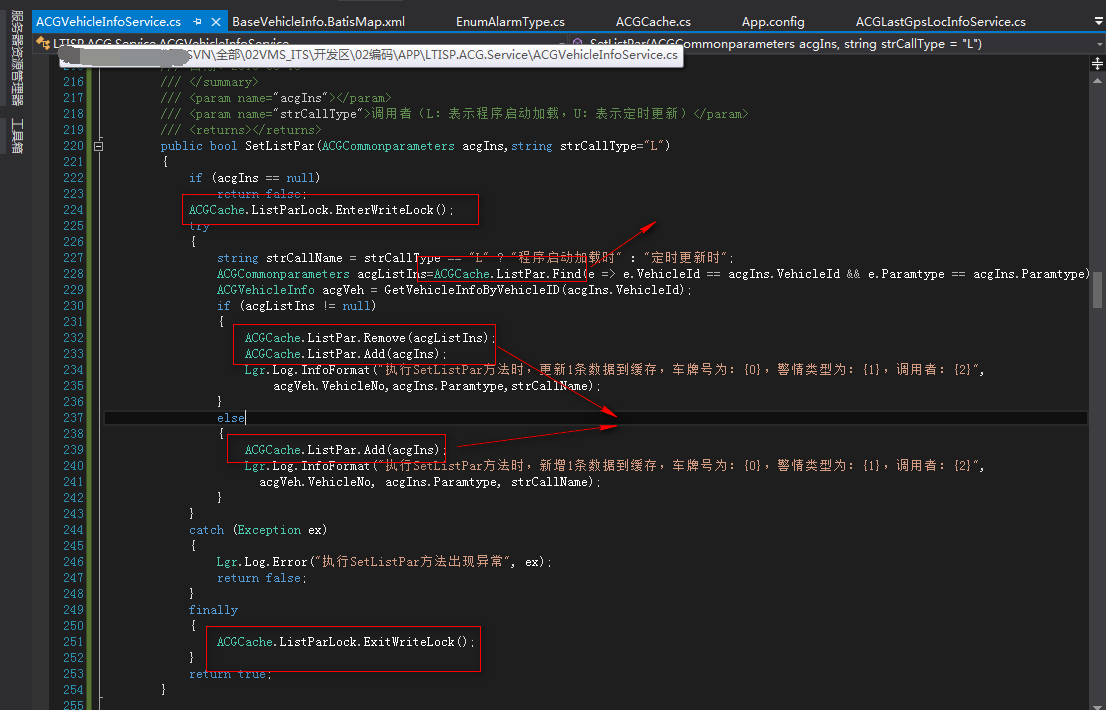Click ACGCache.ListPar.Remove(acgListIns) on line 232

tap(370, 338)
